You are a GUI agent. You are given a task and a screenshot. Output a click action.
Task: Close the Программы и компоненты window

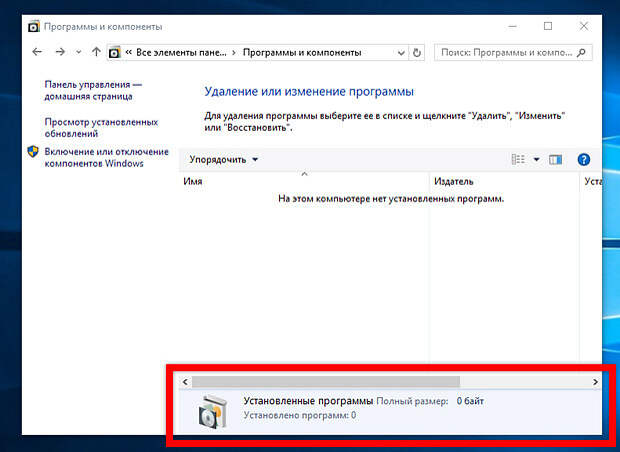point(584,26)
